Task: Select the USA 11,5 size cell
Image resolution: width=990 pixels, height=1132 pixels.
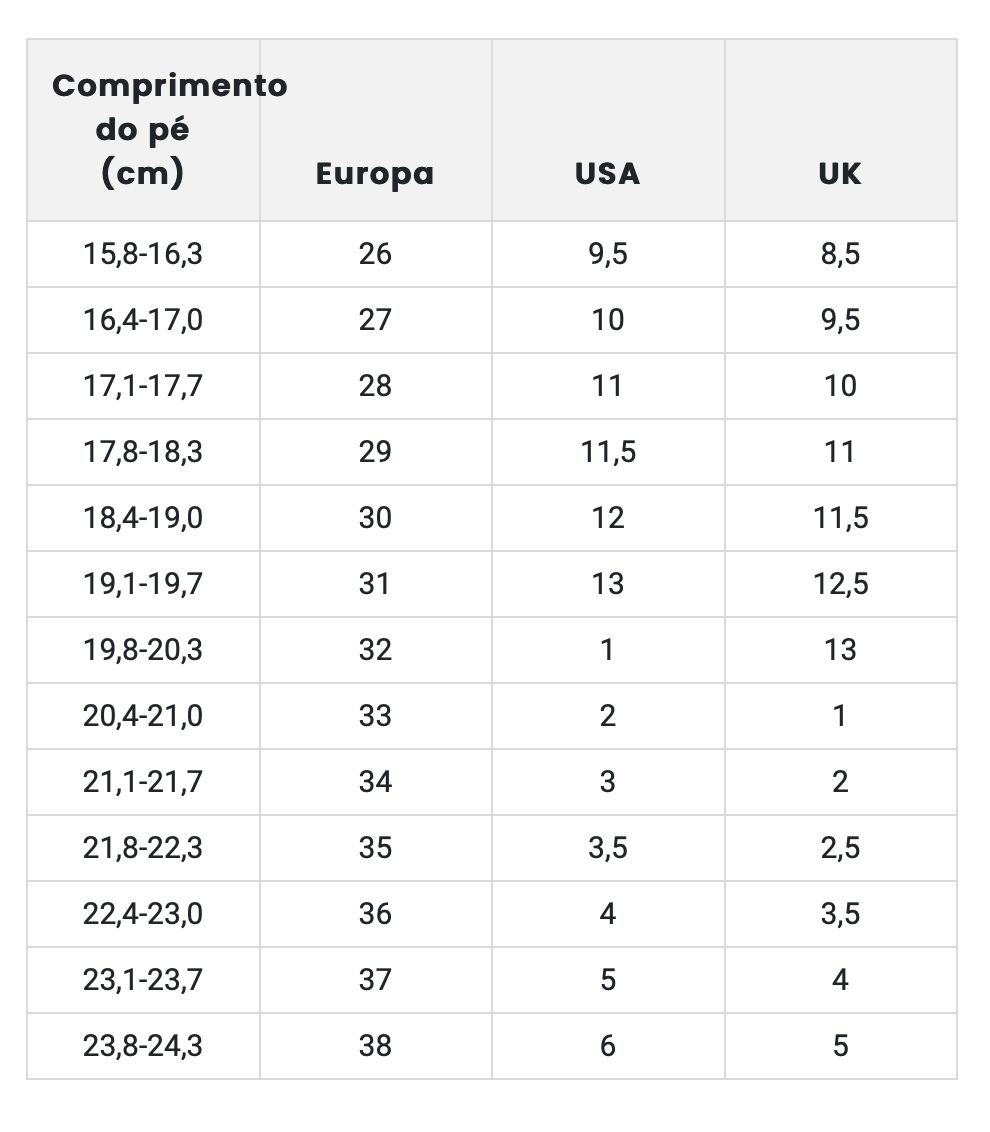Action: 607,452
